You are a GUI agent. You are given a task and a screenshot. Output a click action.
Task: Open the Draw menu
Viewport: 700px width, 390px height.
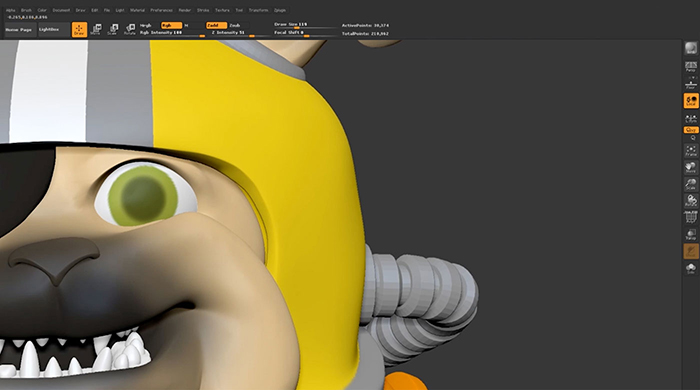pyautogui.click(x=80, y=10)
